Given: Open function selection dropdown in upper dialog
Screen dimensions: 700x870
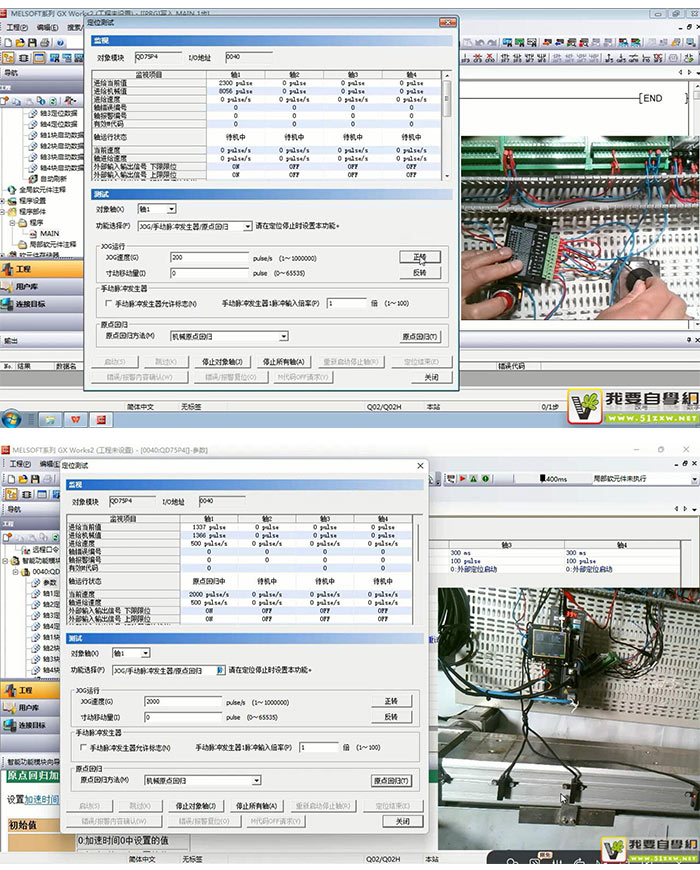Looking at the screenshot, I should (247, 226).
